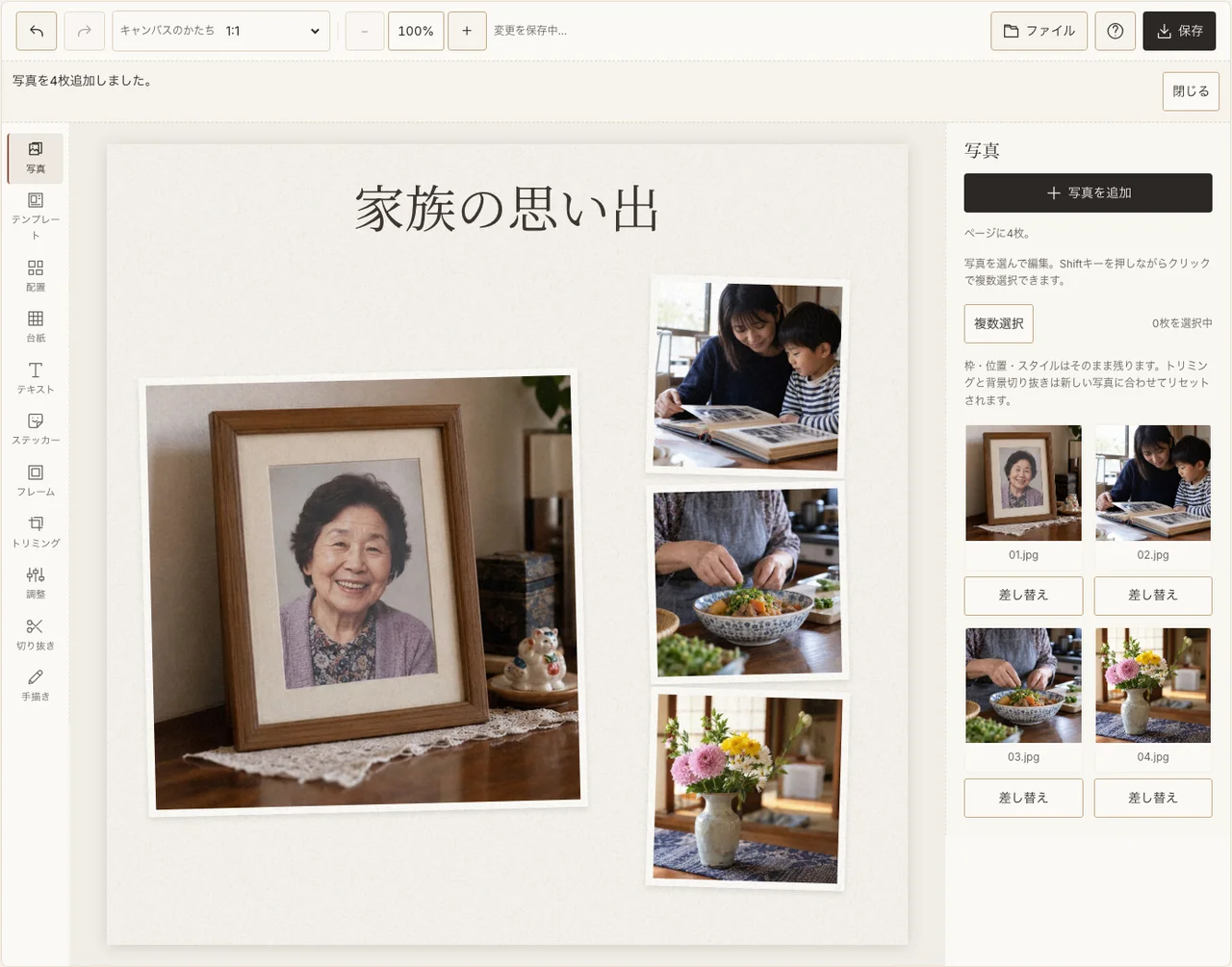The width and height of the screenshot is (1232, 967).
Task: Open the キャンバスのかたち 1:1 dropdown
Action: click(221, 31)
